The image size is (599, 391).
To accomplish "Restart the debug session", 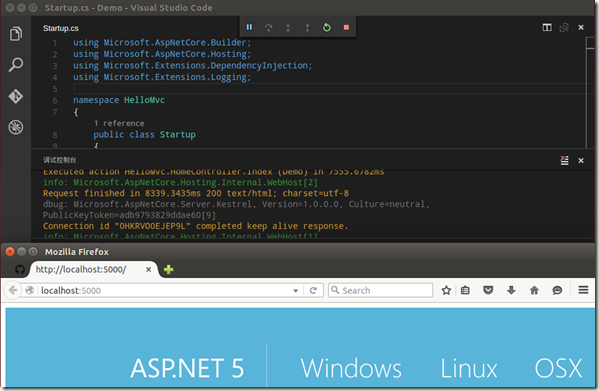I will (x=327, y=27).
